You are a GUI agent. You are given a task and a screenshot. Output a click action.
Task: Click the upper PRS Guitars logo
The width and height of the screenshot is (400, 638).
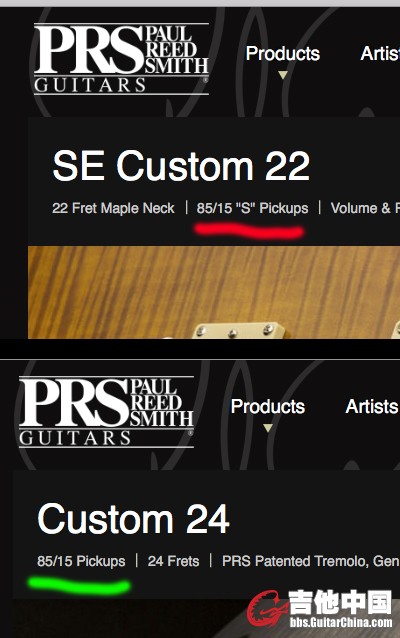tap(121, 59)
